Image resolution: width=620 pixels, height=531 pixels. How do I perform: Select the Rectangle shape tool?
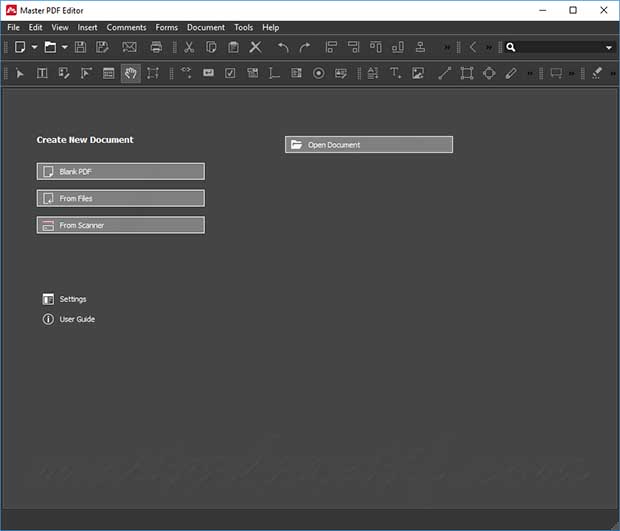(467, 74)
